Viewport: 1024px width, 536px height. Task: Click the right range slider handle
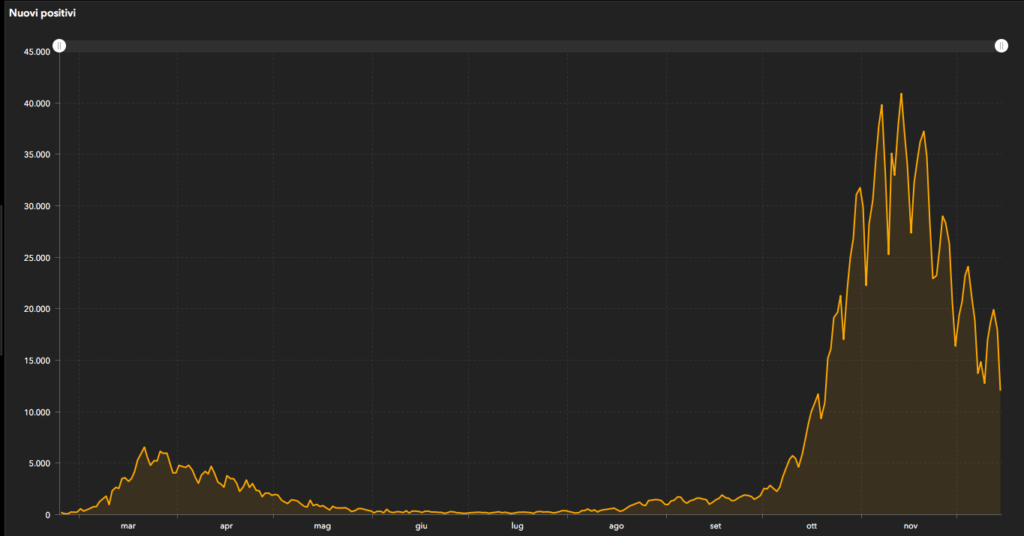pos(1001,46)
